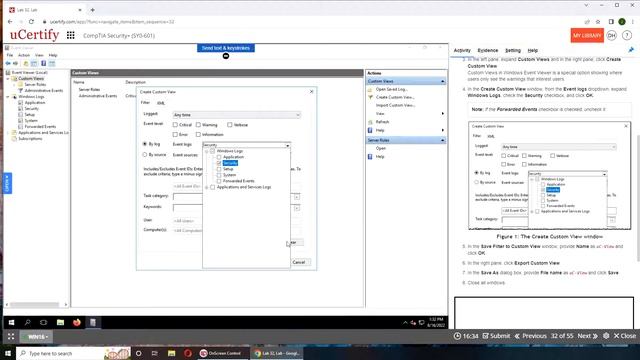
Task: Switch to the XML tab in Create Custom View
Action: [161, 103]
